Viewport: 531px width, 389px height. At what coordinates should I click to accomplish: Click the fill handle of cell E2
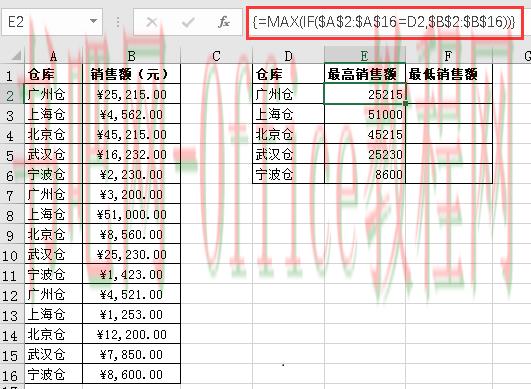coord(405,104)
